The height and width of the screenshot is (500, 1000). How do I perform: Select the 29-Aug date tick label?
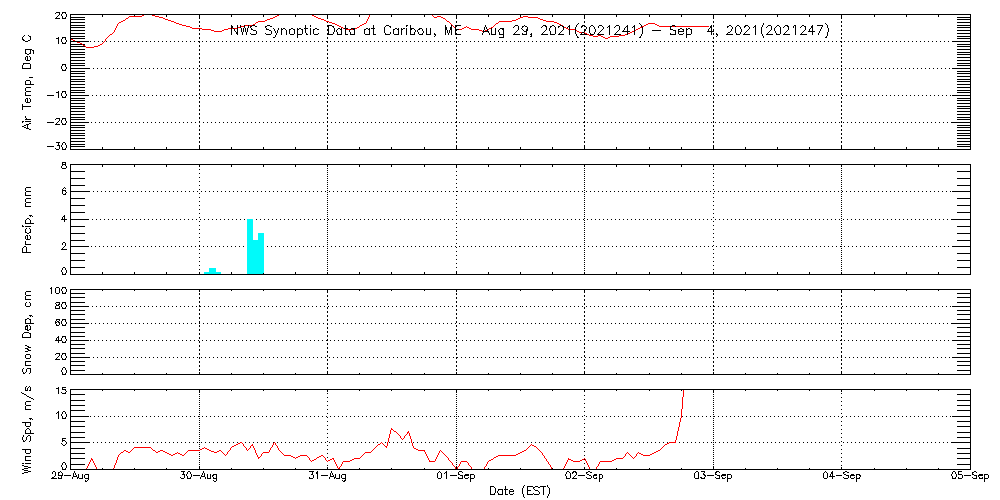tap(71, 477)
